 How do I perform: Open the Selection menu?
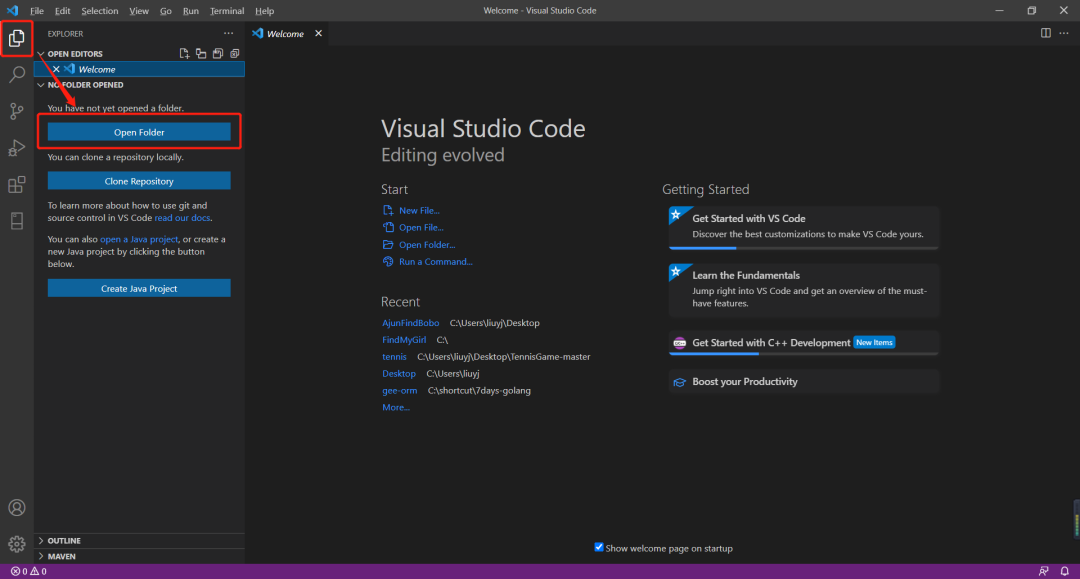[99, 11]
